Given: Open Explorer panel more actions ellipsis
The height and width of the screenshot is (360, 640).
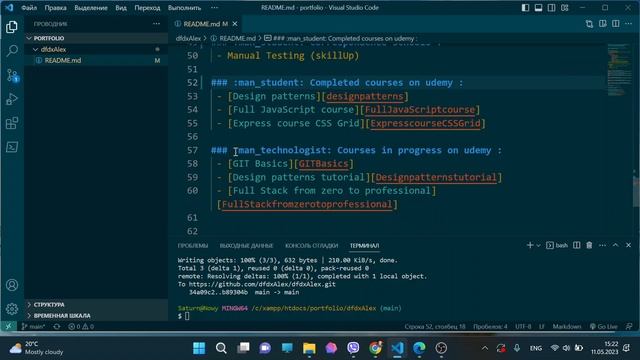Looking at the screenshot, I should (x=156, y=24).
